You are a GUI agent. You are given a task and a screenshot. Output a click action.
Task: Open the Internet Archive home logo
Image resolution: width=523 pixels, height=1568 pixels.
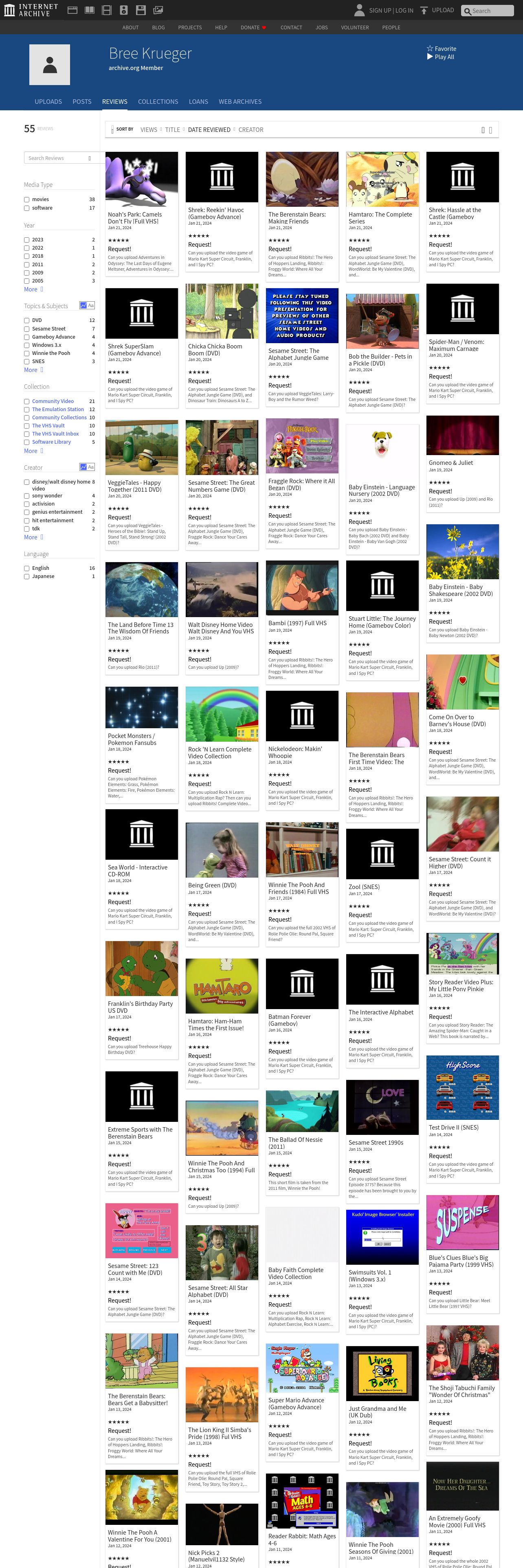click(31, 10)
